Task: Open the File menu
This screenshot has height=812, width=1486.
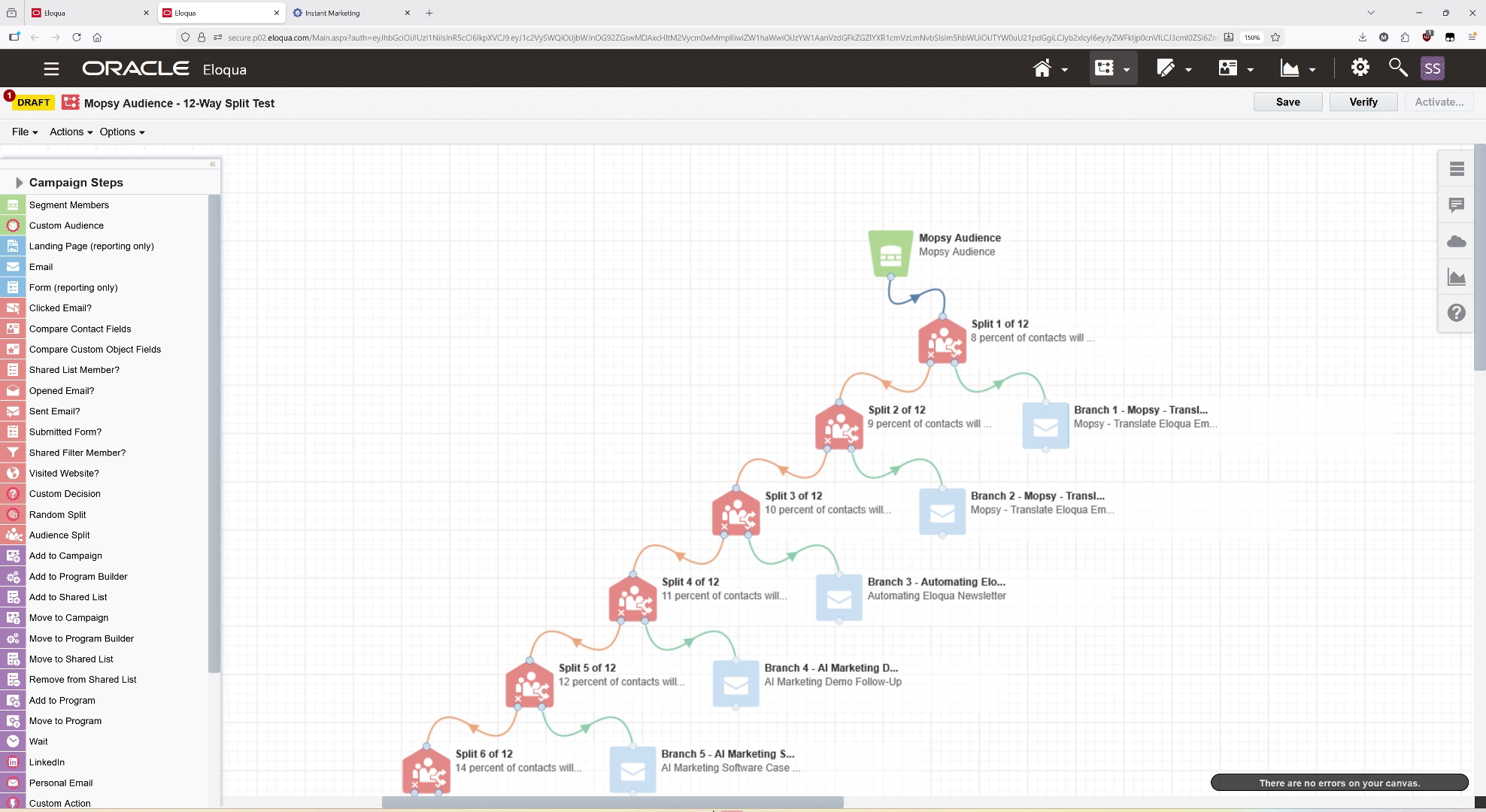Action: pos(25,132)
